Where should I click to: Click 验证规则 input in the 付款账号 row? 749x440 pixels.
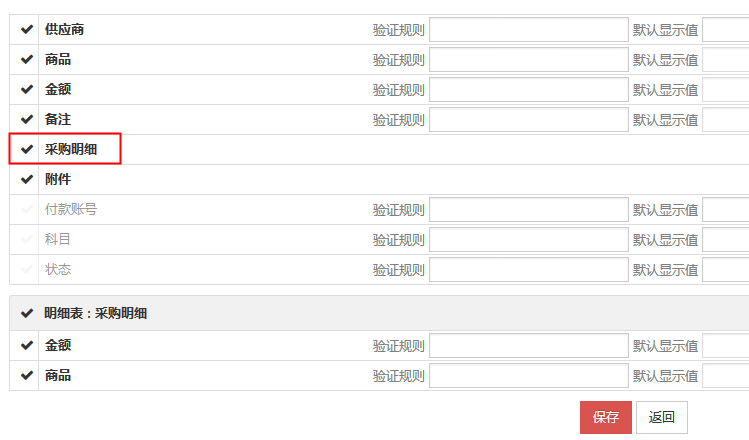pos(528,210)
